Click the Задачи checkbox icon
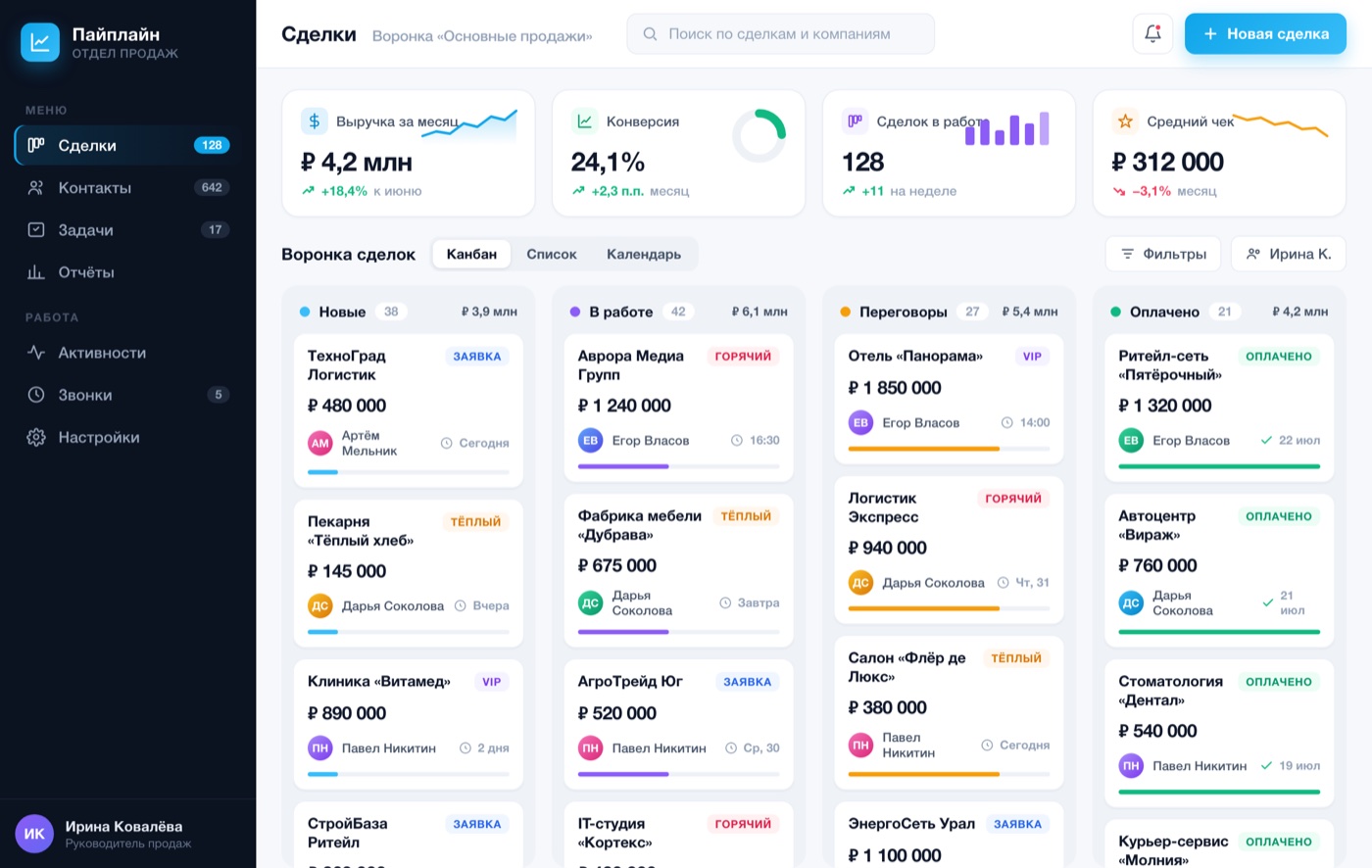This screenshot has width=1372, height=868. (x=36, y=229)
